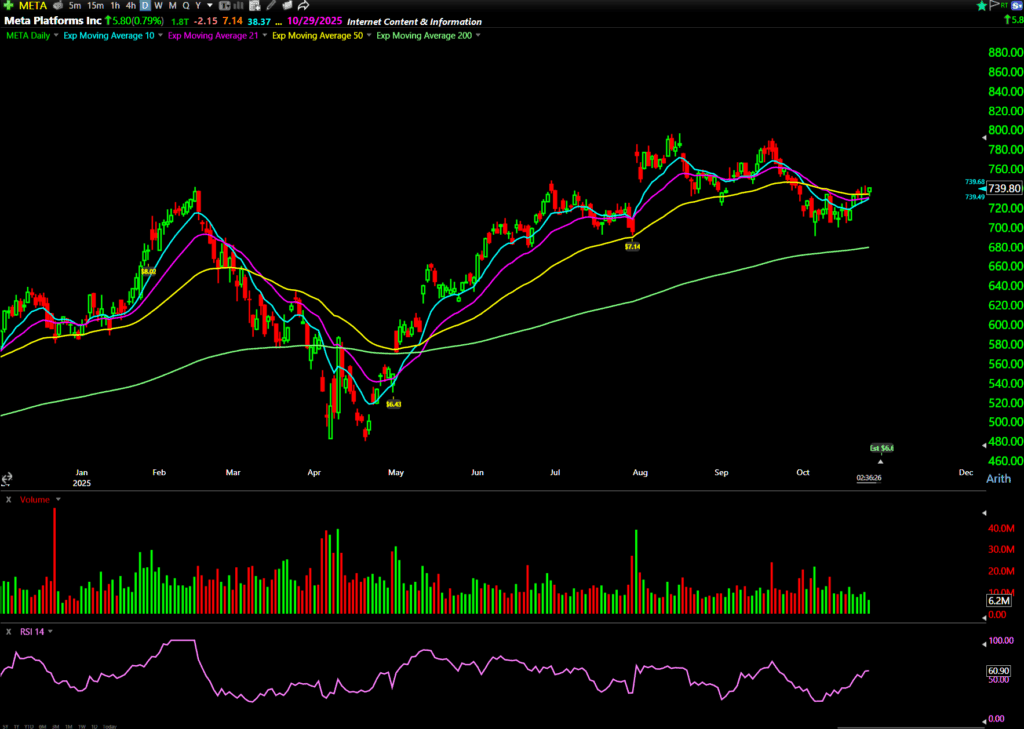Viewport: 1024px width, 729px height.
Task: Open the notes icon in toolbar
Action: click(254, 6)
